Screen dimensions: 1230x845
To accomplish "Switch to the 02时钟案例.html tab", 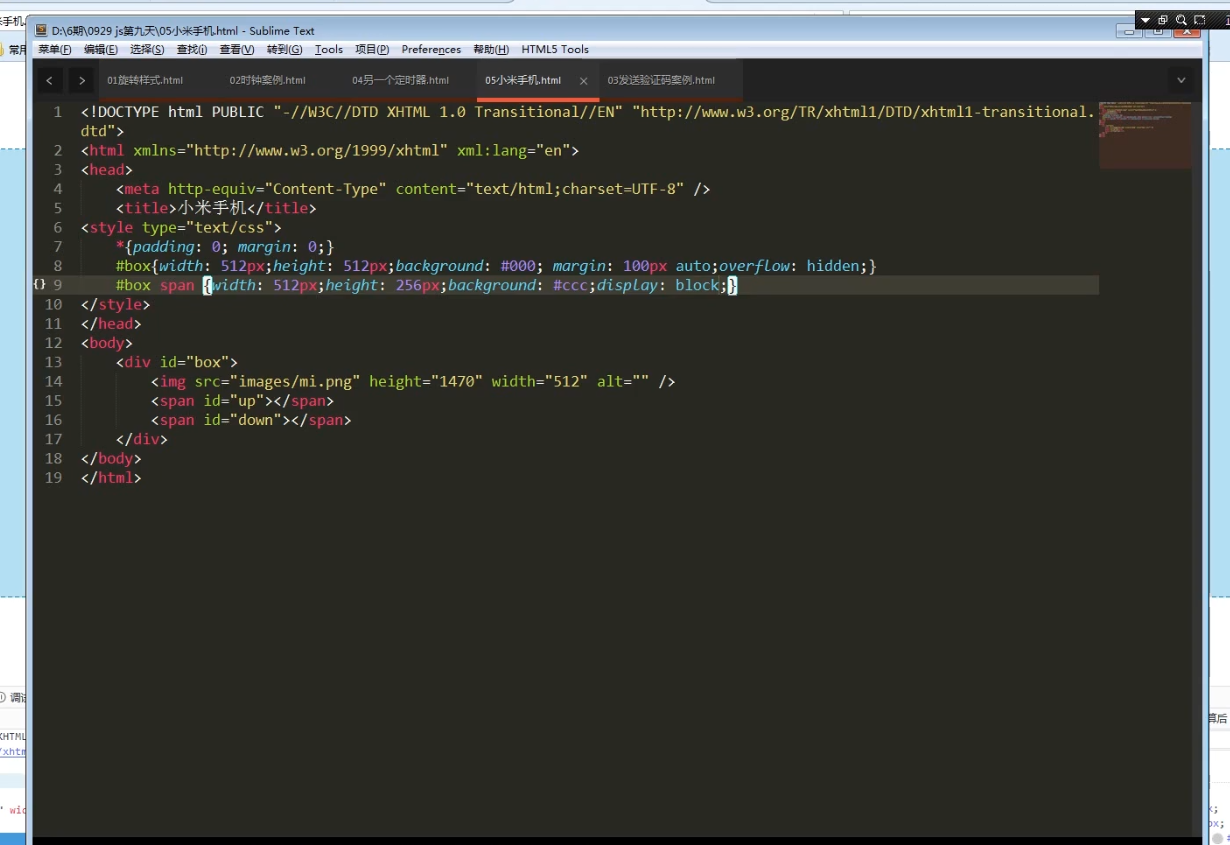I will 267,80.
